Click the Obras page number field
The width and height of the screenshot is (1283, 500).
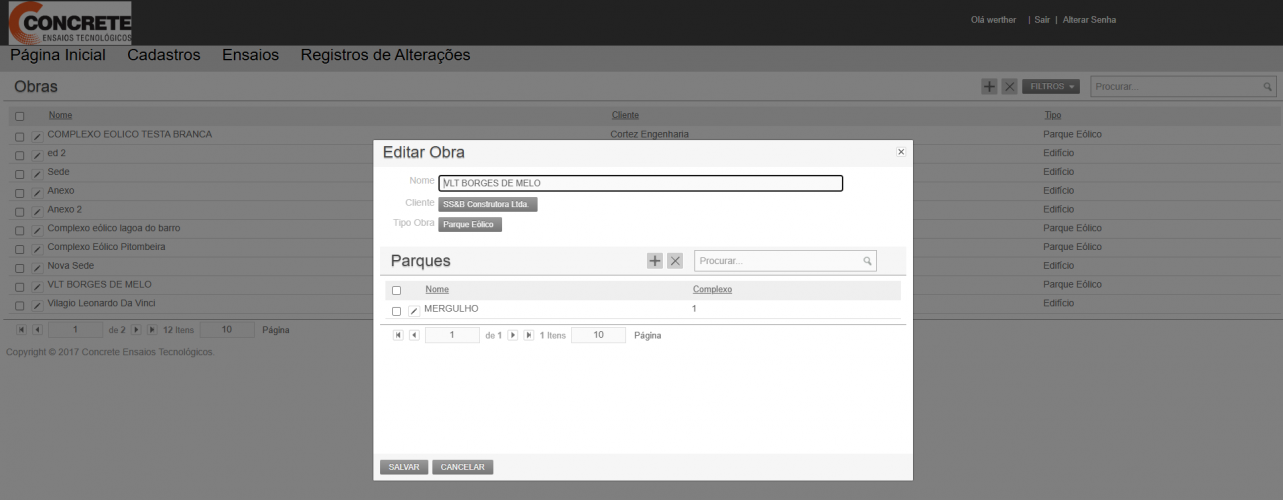click(75, 329)
